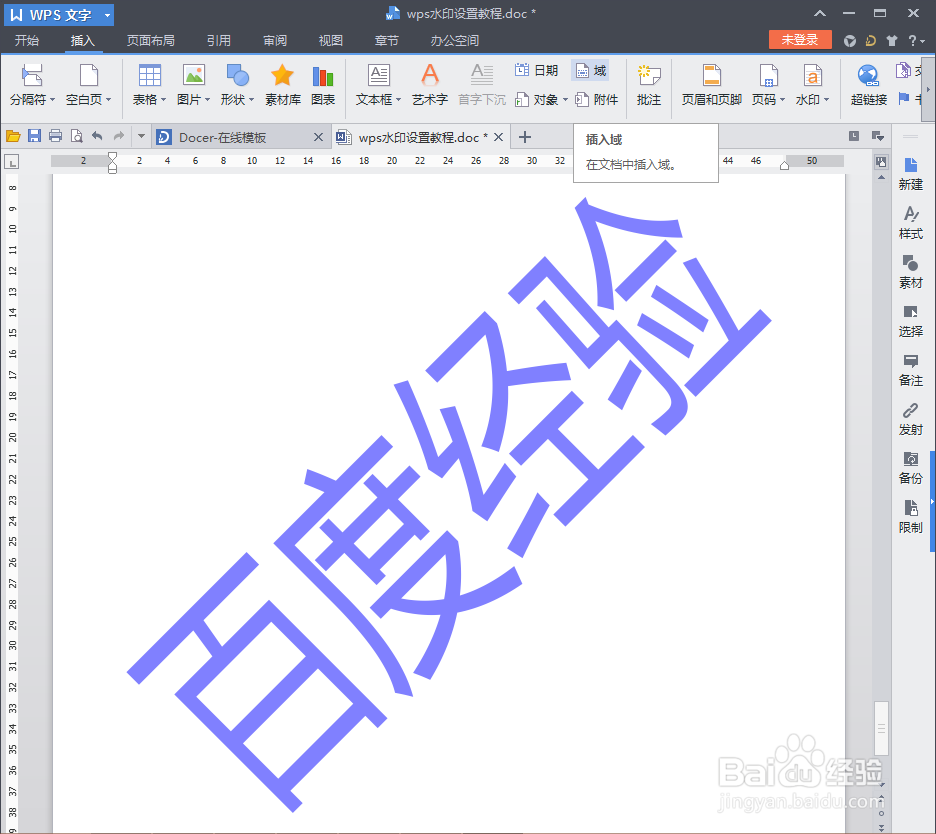Click the field (域) button
Screen dimensions: 936x834
(x=590, y=70)
